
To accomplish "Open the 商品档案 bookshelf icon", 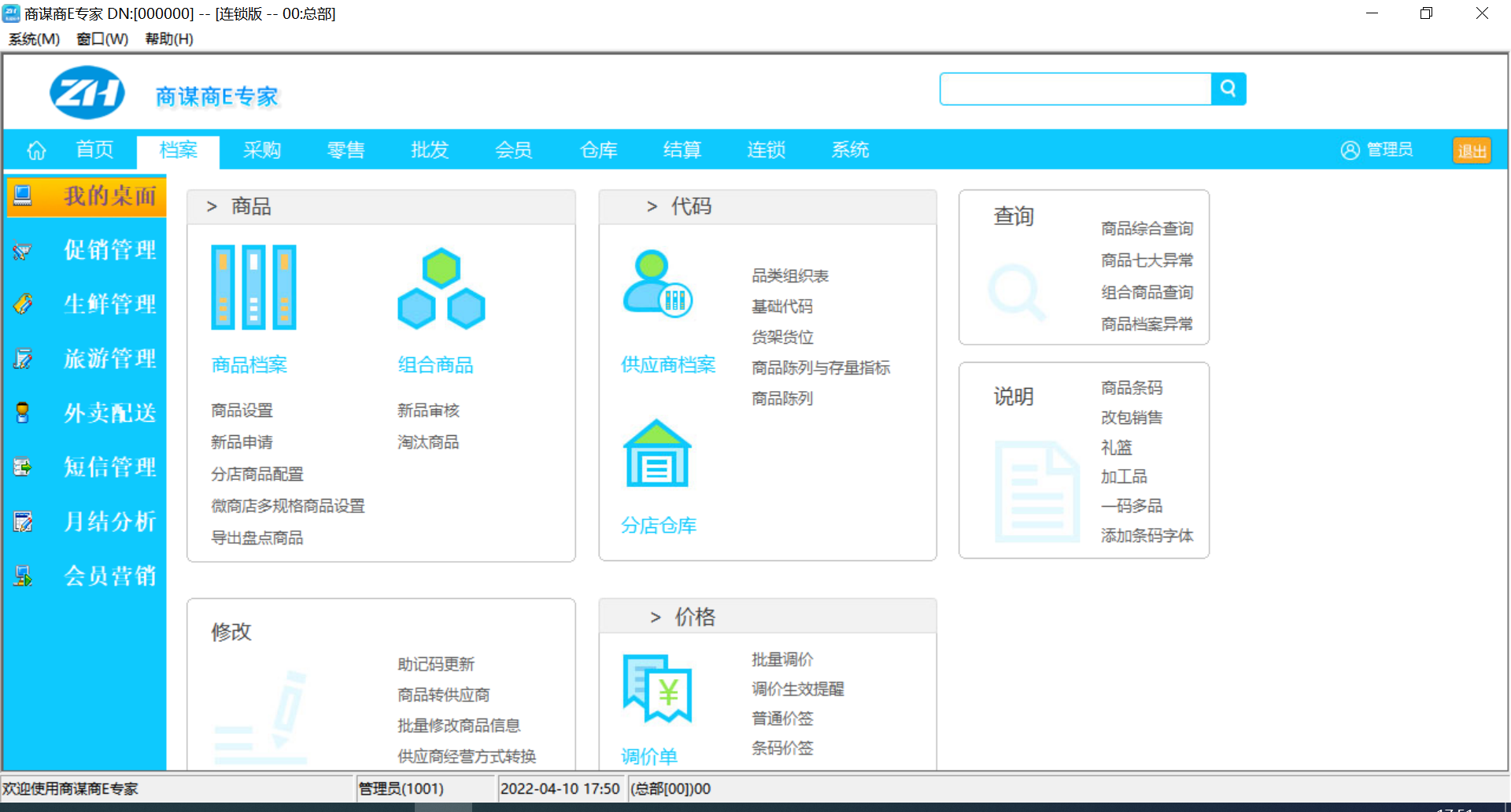I will point(253,287).
